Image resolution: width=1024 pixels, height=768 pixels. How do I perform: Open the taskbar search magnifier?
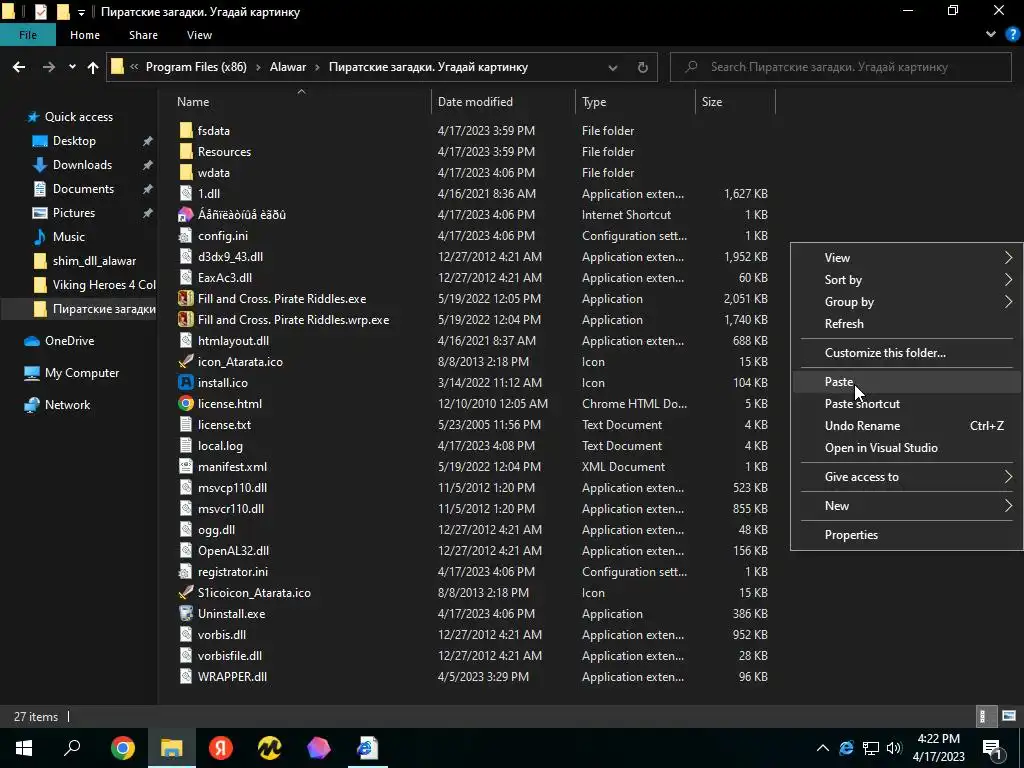coord(72,748)
